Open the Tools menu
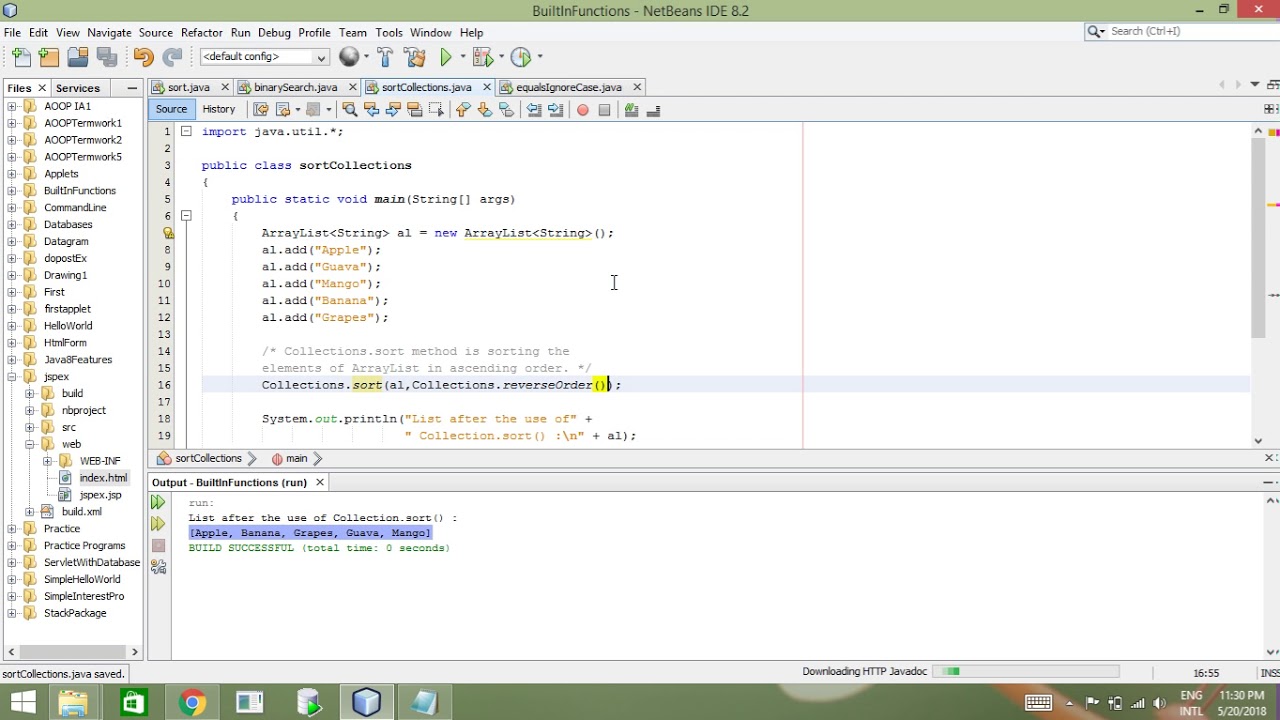Screen dimensions: 1280x720 (x=389, y=33)
